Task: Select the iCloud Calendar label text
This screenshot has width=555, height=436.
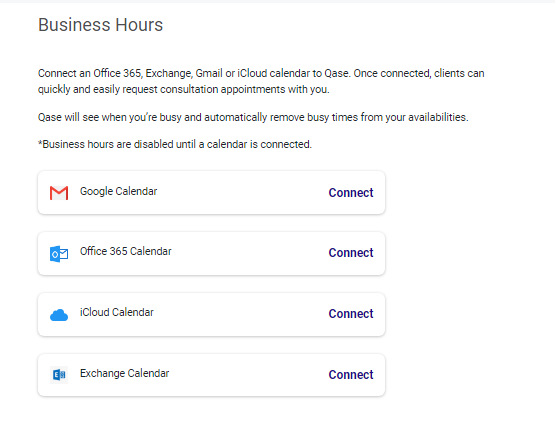Action: pos(117,312)
